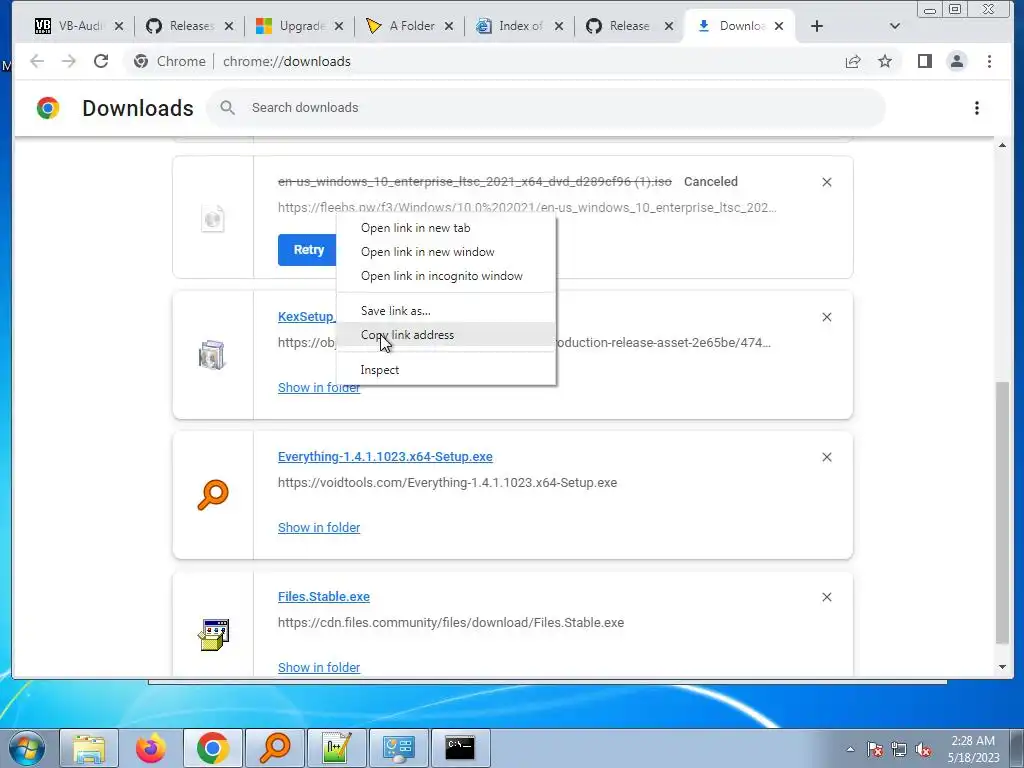The height and width of the screenshot is (768, 1024).
Task: Open a new tab with plus button
Action: point(816,26)
